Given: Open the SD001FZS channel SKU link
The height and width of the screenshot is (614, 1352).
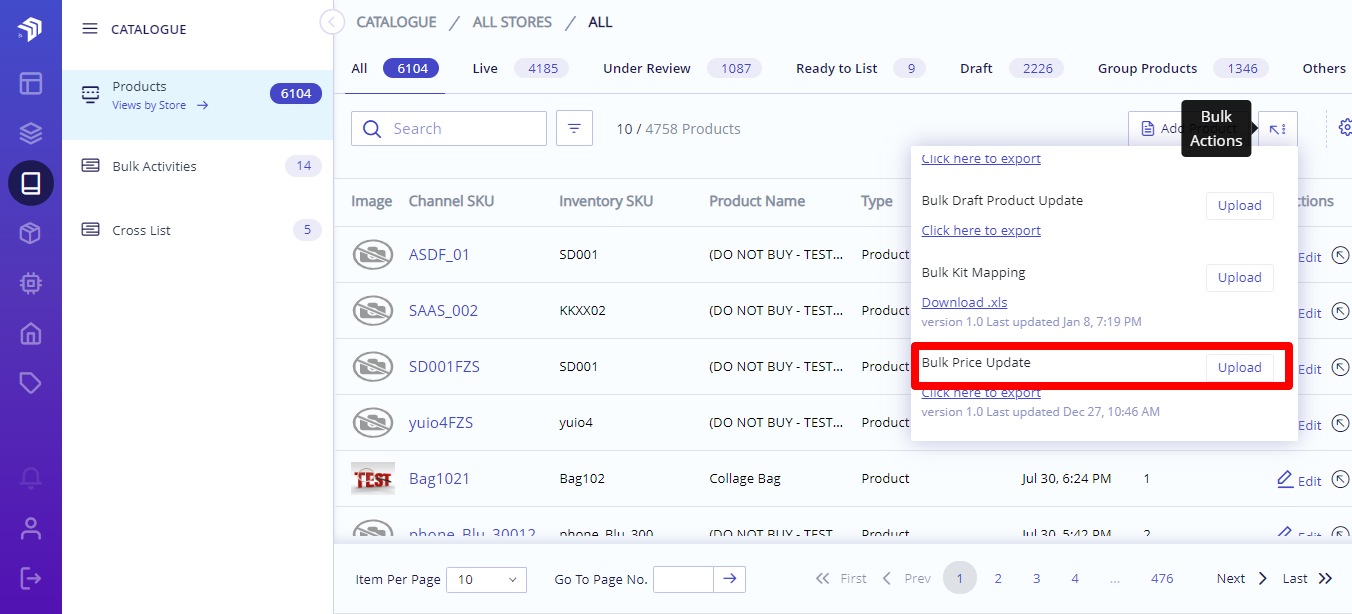Looking at the screenshot, I should tap(444, 366).
